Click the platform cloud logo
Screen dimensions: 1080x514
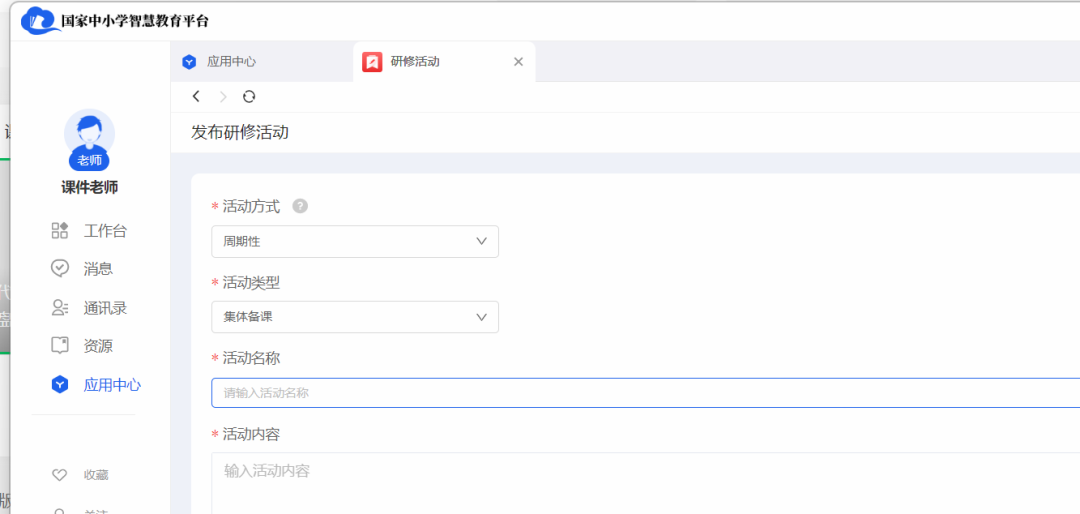coord(38,20)
